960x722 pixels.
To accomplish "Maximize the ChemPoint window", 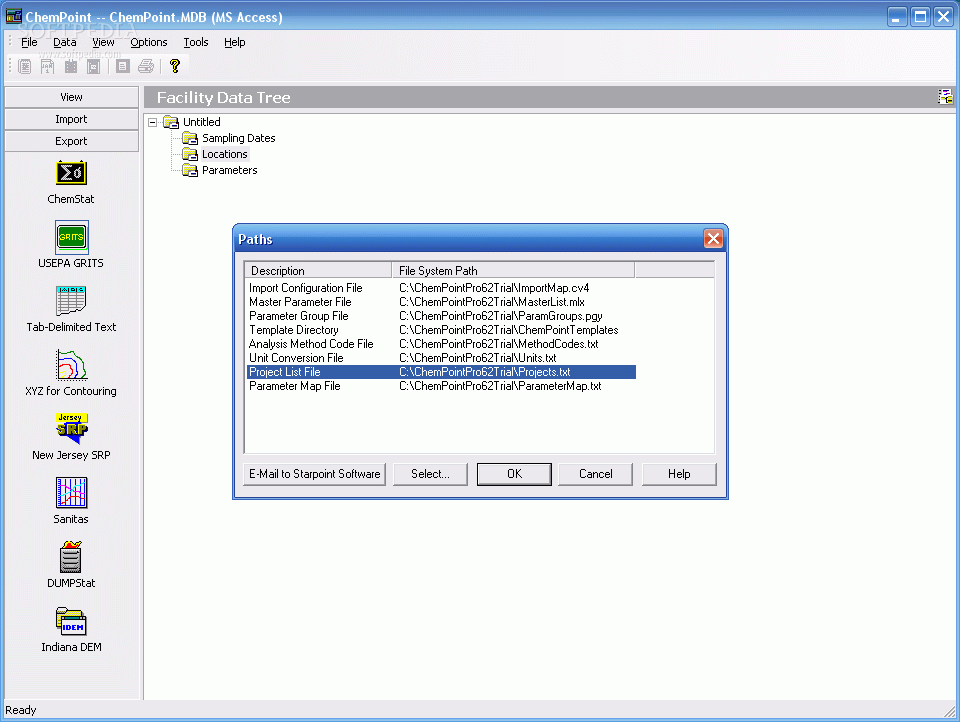I will click(920, 17).
